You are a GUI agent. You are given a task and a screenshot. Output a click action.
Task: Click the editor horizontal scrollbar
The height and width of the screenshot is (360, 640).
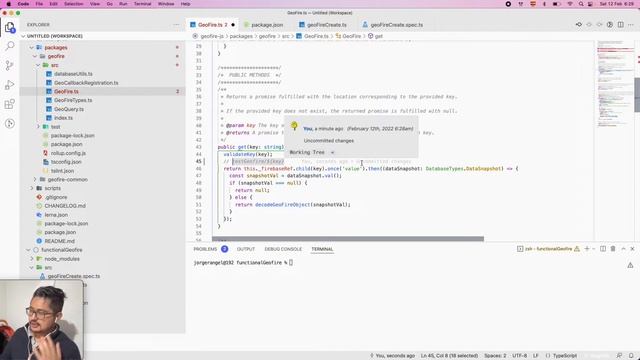(348, 239)
